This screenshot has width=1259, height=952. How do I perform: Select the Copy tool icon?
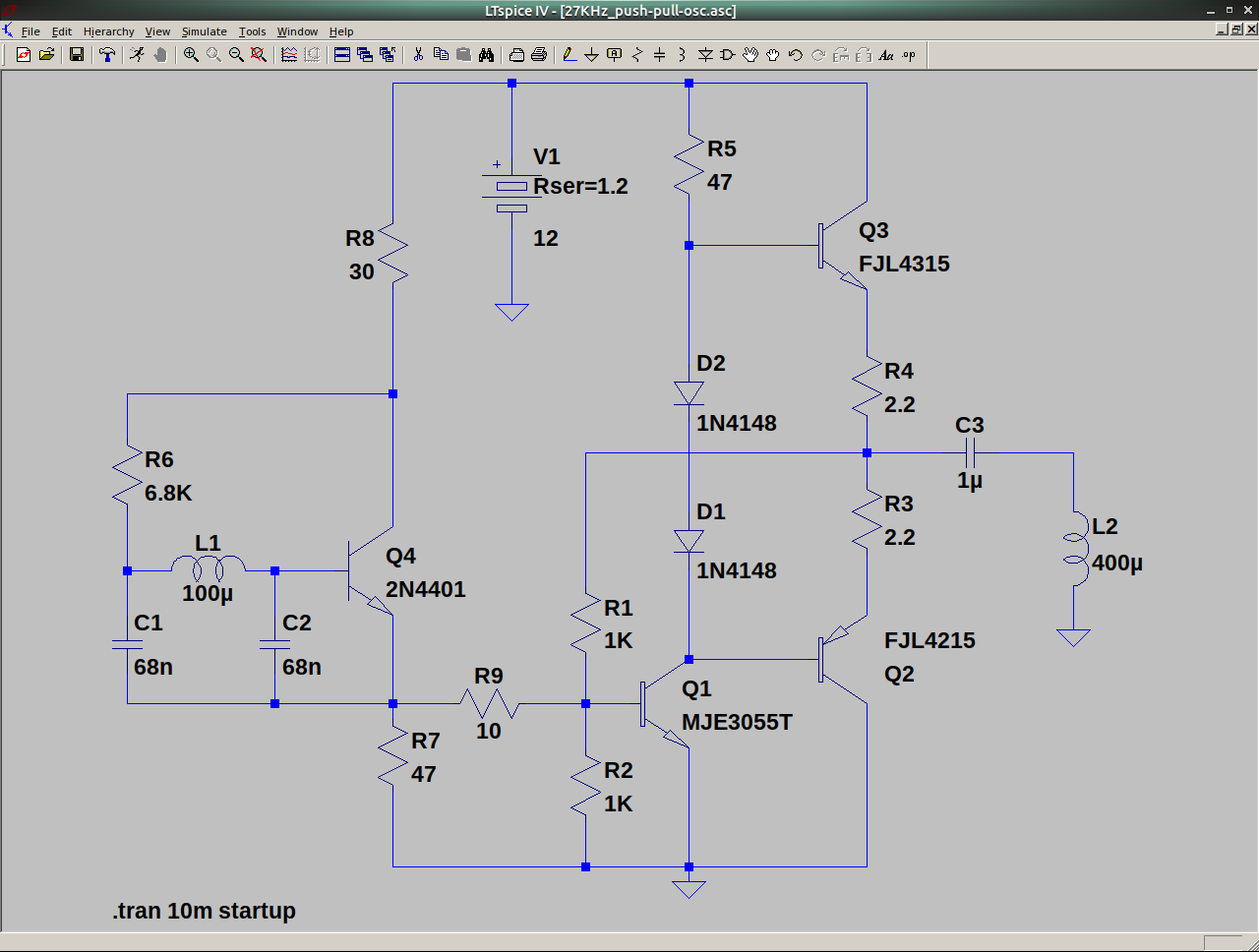click(441, 55)
